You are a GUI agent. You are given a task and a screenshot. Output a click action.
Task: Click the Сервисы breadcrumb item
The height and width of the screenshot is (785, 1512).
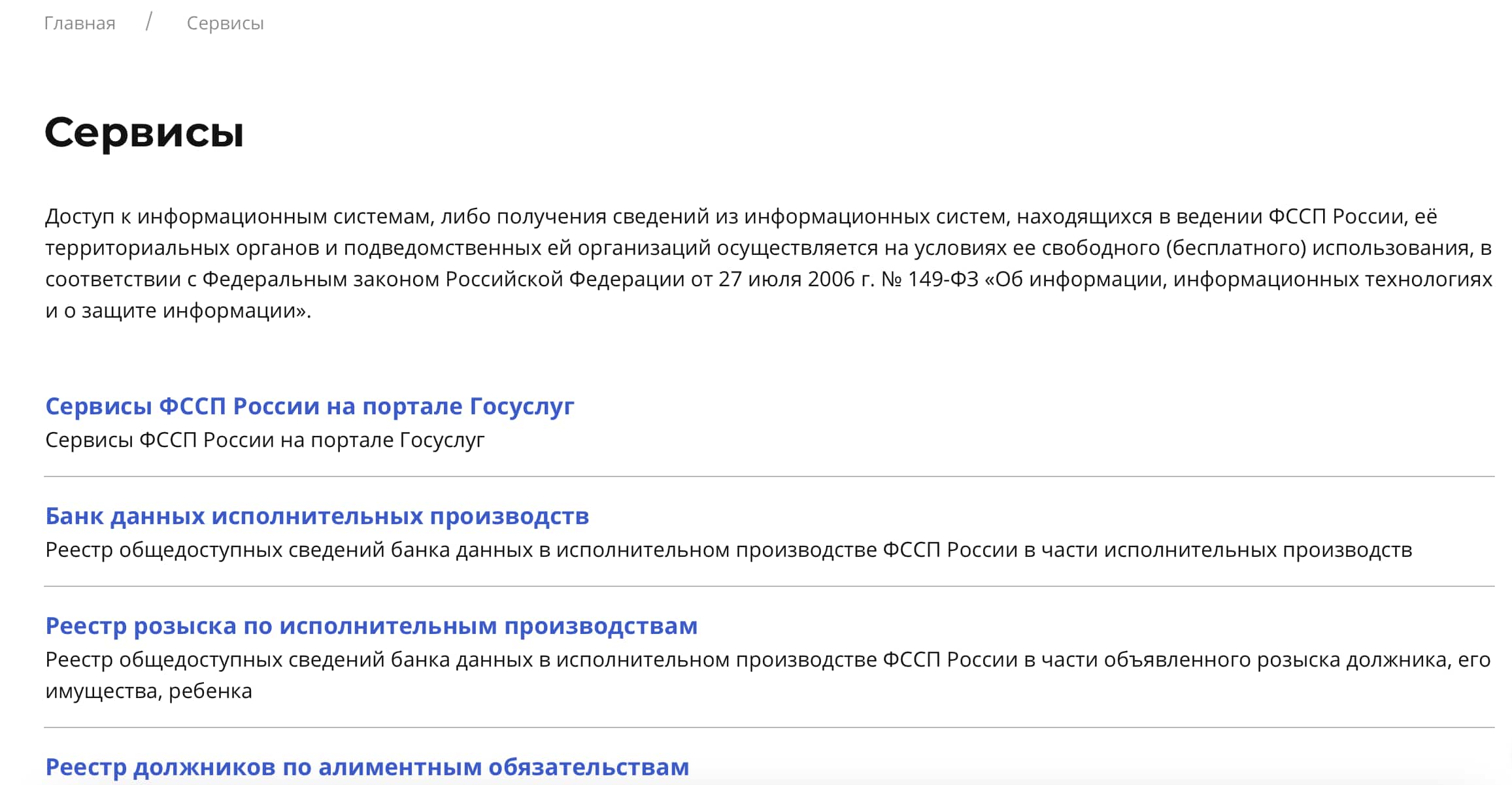tap(225, 23)
